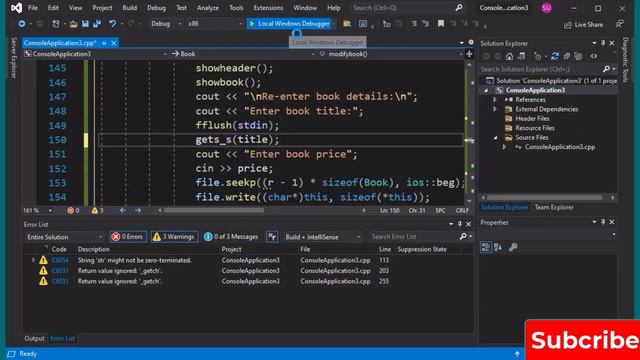Click the bookmark icon in the toolbar
This screenshot has height=360, width=640.
441,24
